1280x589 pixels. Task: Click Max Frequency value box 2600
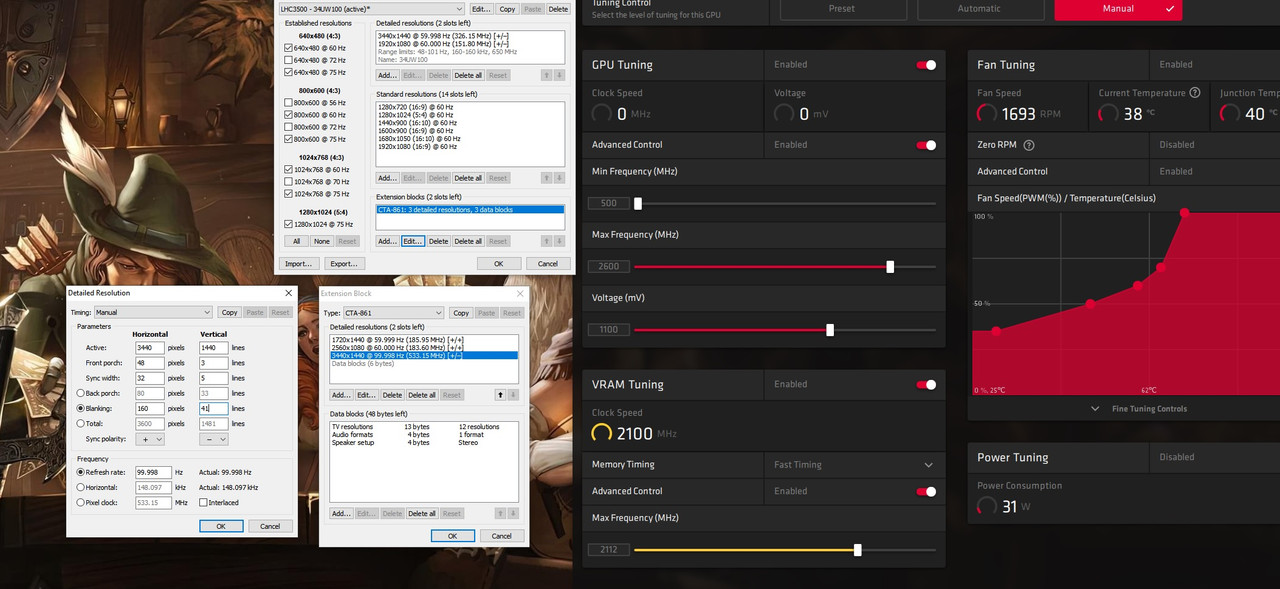pyautogui.click(x=608, y=267)
